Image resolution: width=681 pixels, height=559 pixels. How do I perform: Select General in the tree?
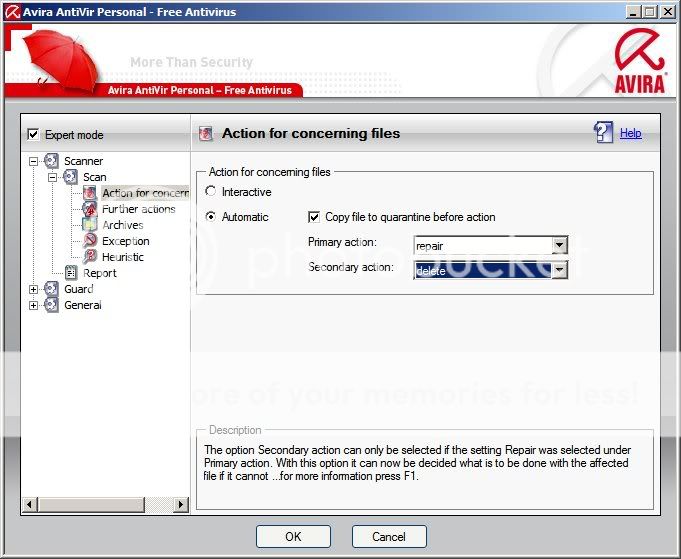[83, 305]
